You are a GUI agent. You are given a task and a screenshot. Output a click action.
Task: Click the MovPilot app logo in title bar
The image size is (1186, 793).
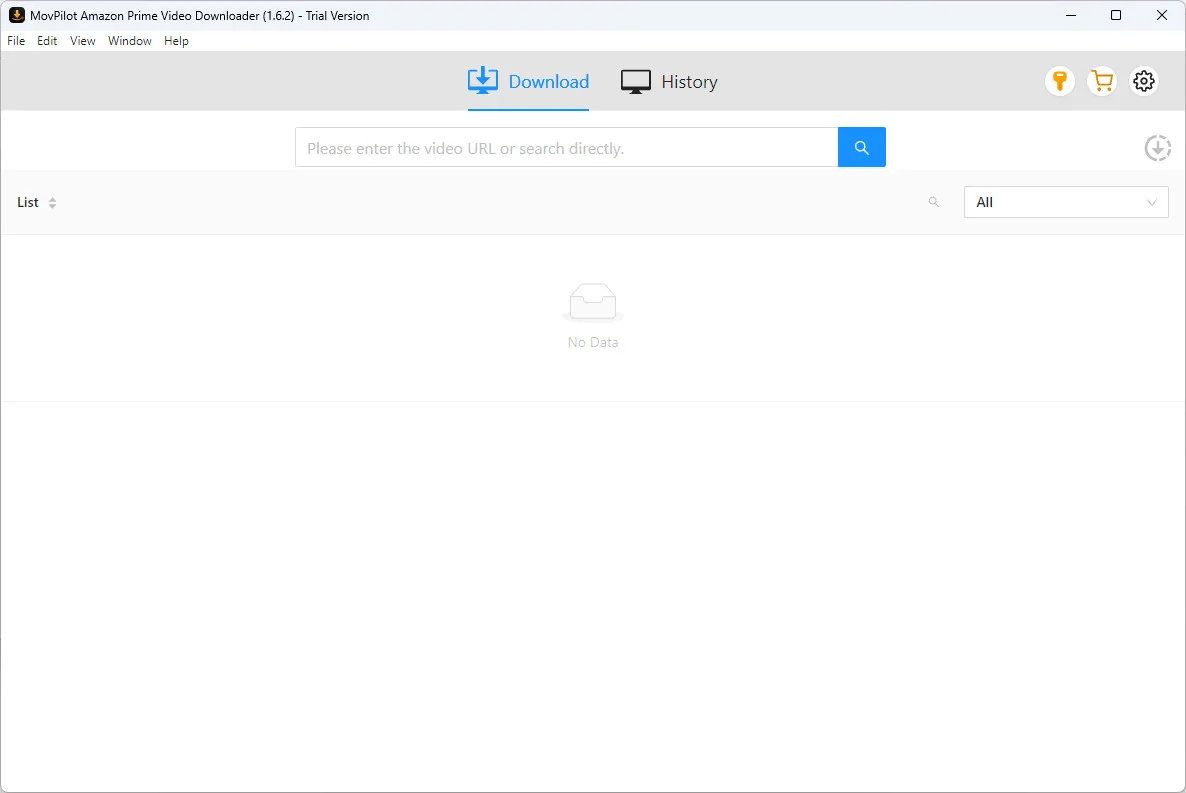16,15
